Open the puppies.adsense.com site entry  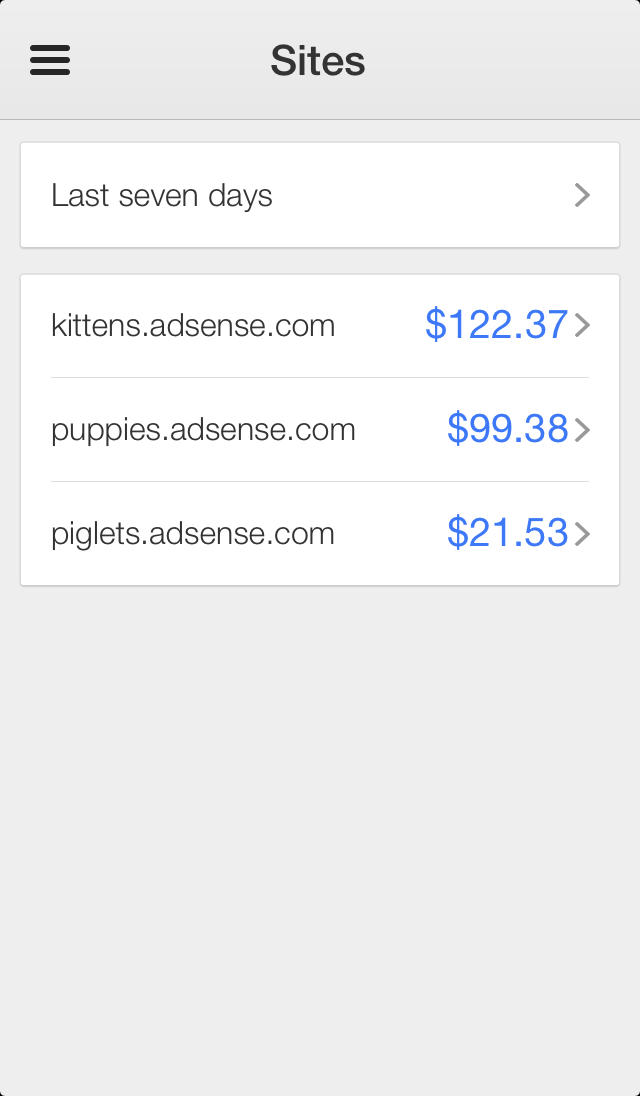pos(203,430)
